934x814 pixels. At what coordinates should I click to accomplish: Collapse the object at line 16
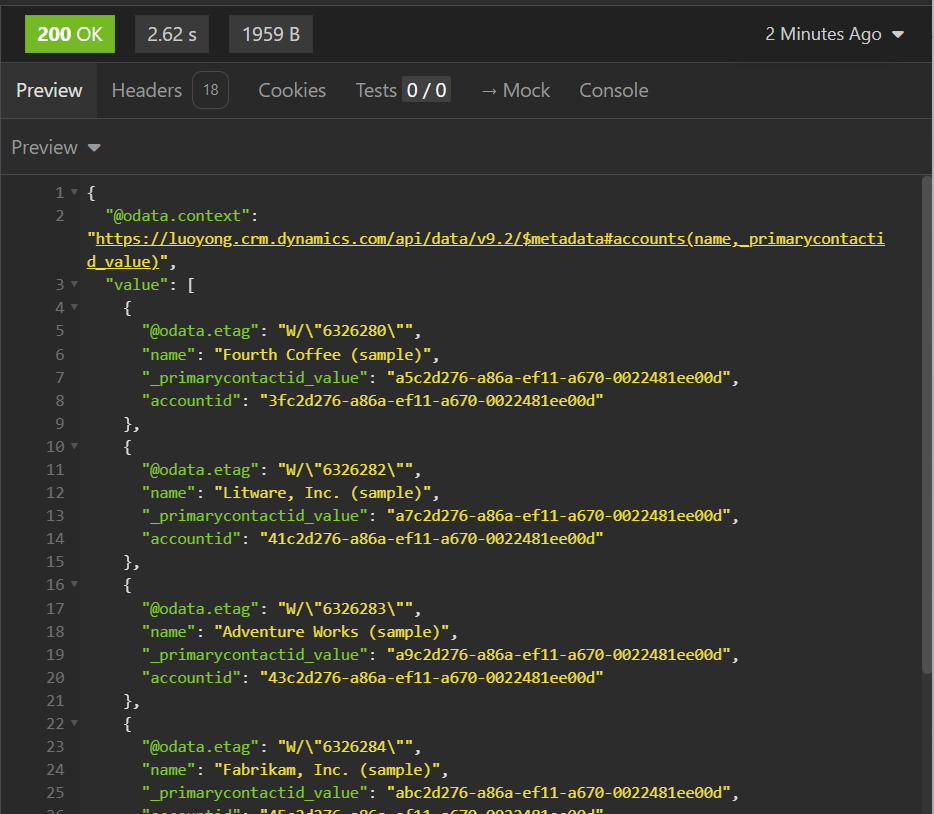pos(74,584)
